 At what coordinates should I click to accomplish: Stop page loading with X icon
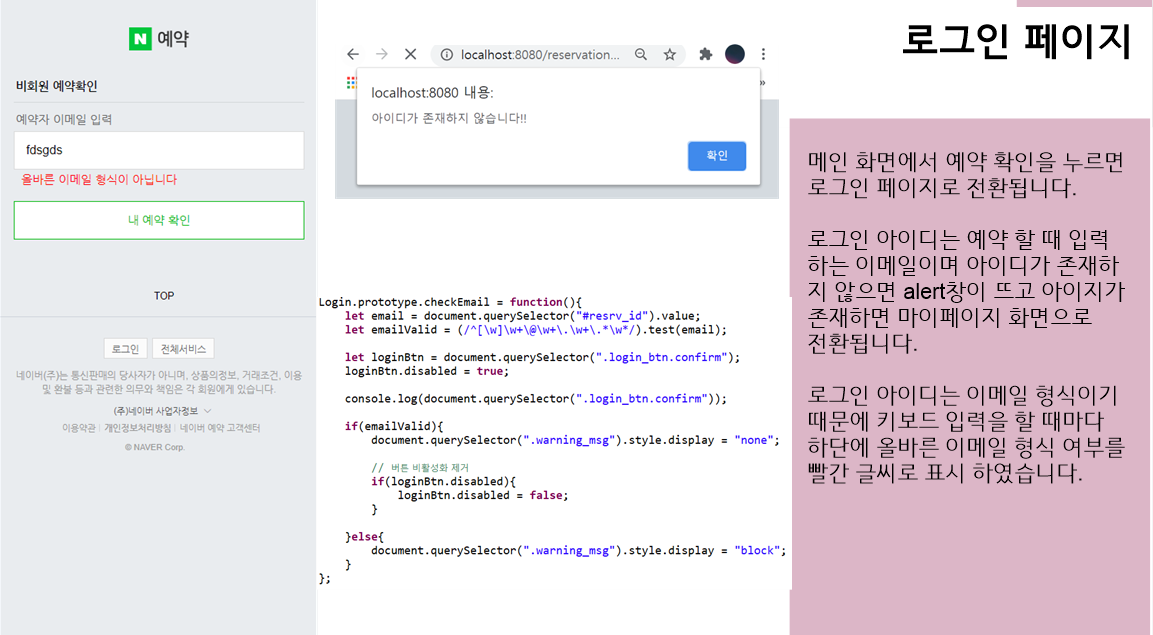410,54
